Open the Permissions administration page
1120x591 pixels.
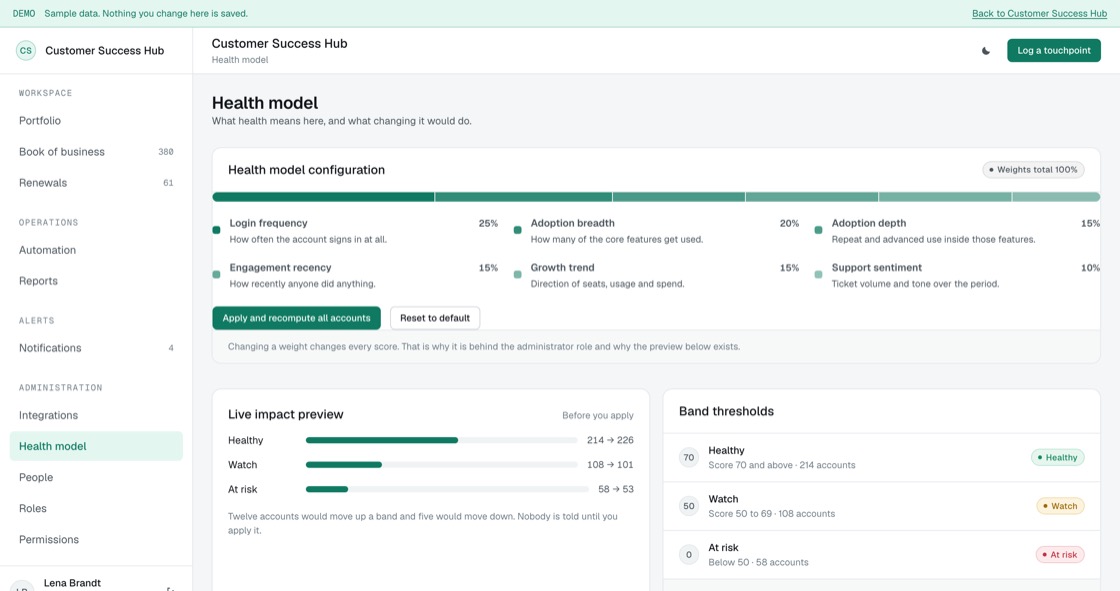coord(96,540)
